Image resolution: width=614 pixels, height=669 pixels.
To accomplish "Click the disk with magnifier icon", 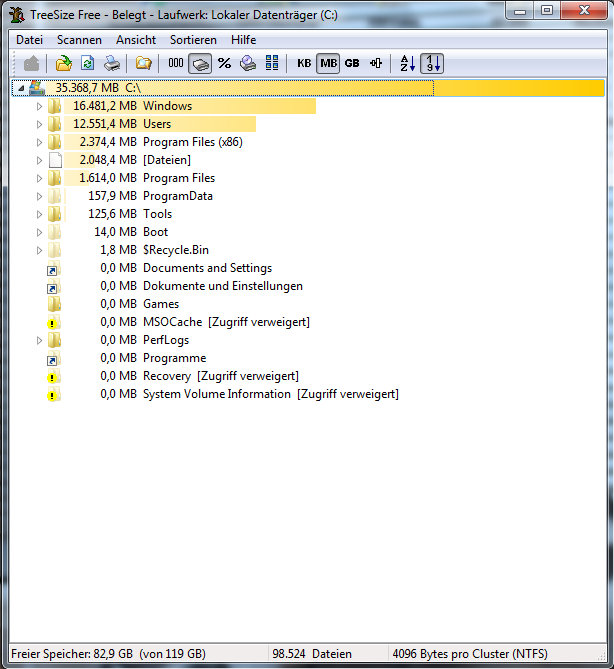I will (x=248, y=64).
